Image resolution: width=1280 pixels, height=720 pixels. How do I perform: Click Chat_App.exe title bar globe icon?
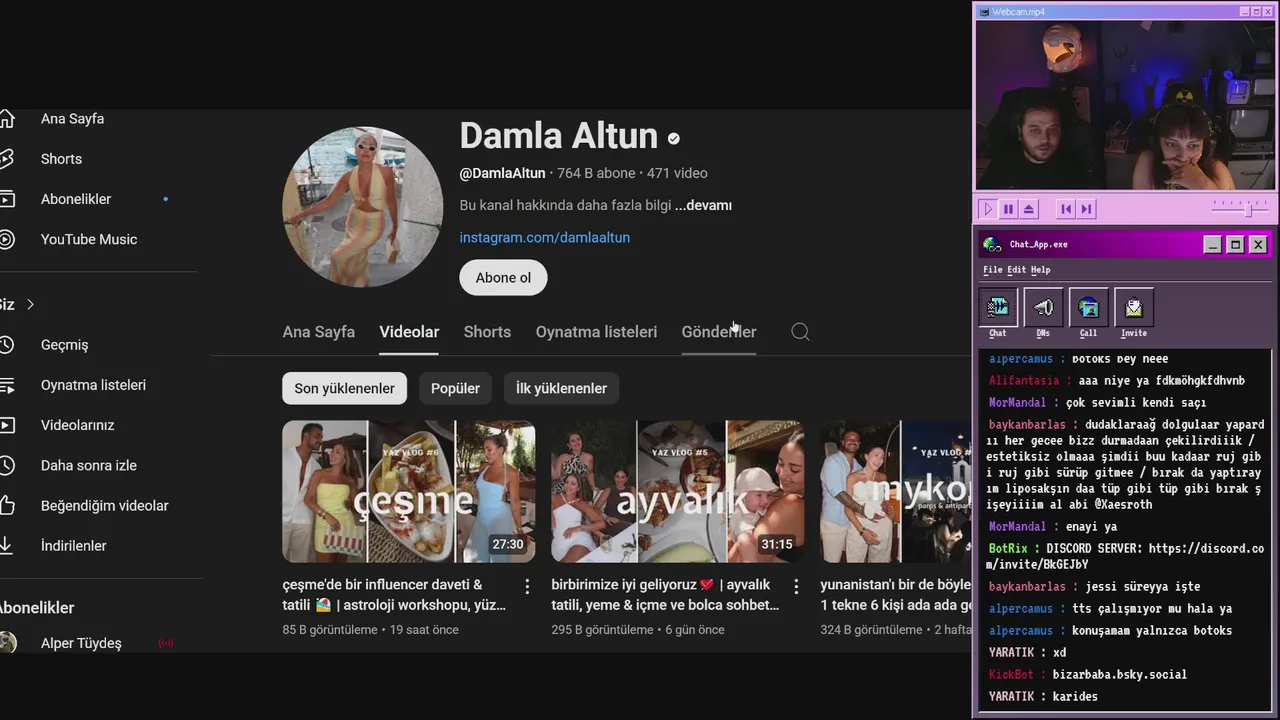point(992,244)
